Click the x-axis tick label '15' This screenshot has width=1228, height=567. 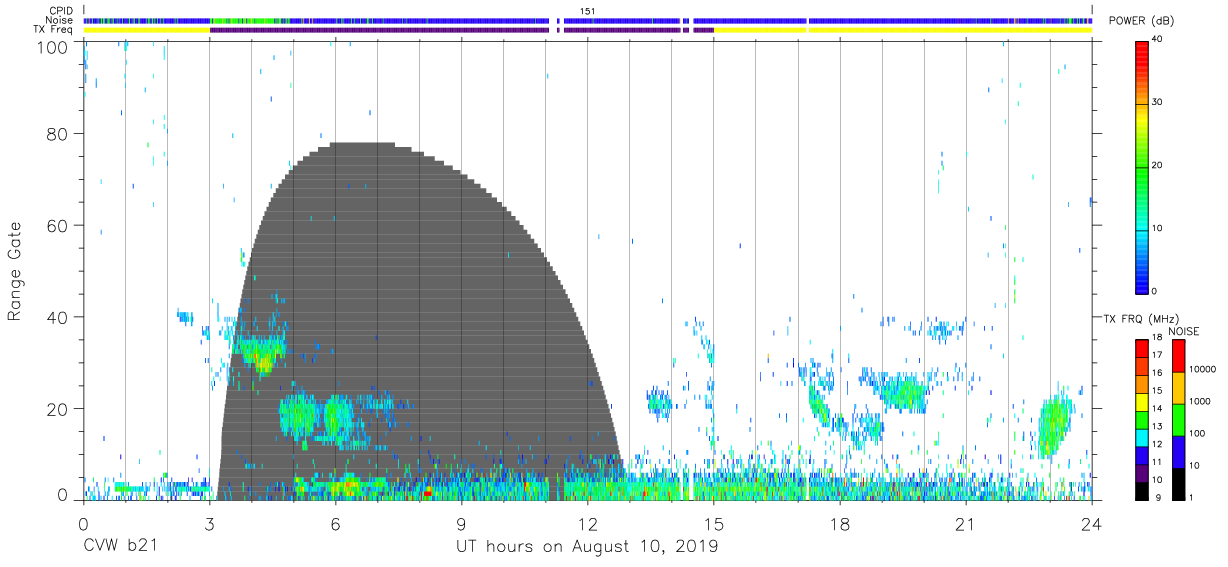coord(713,525)
